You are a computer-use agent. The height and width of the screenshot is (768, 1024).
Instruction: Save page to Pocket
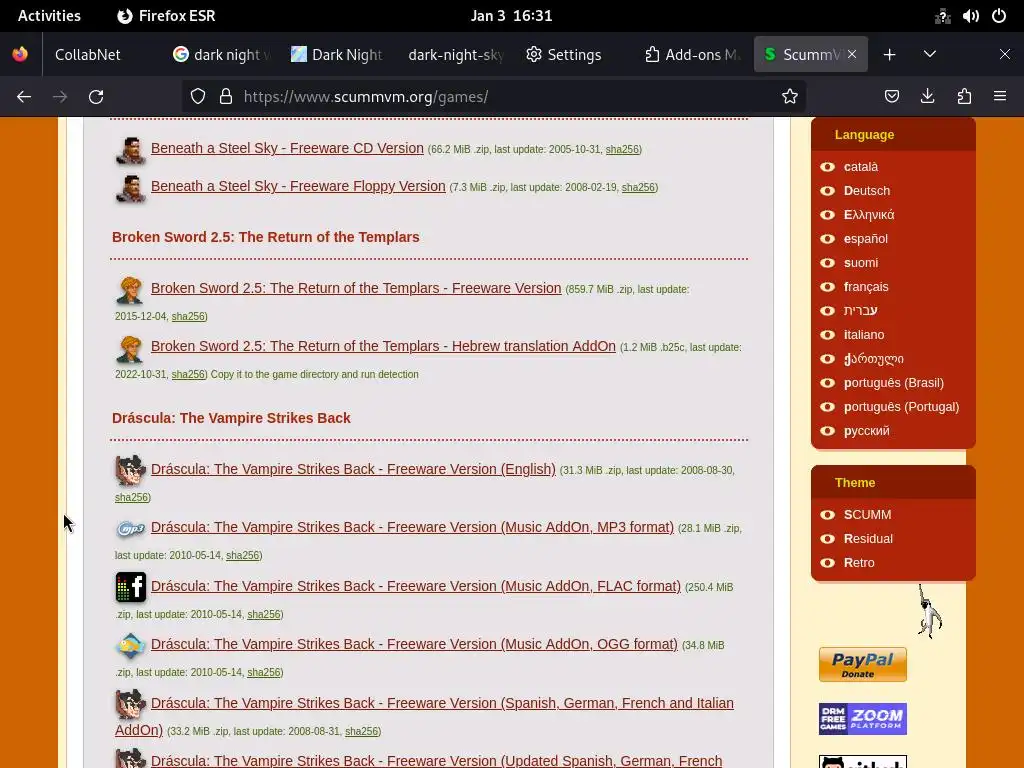coord(891,97)
